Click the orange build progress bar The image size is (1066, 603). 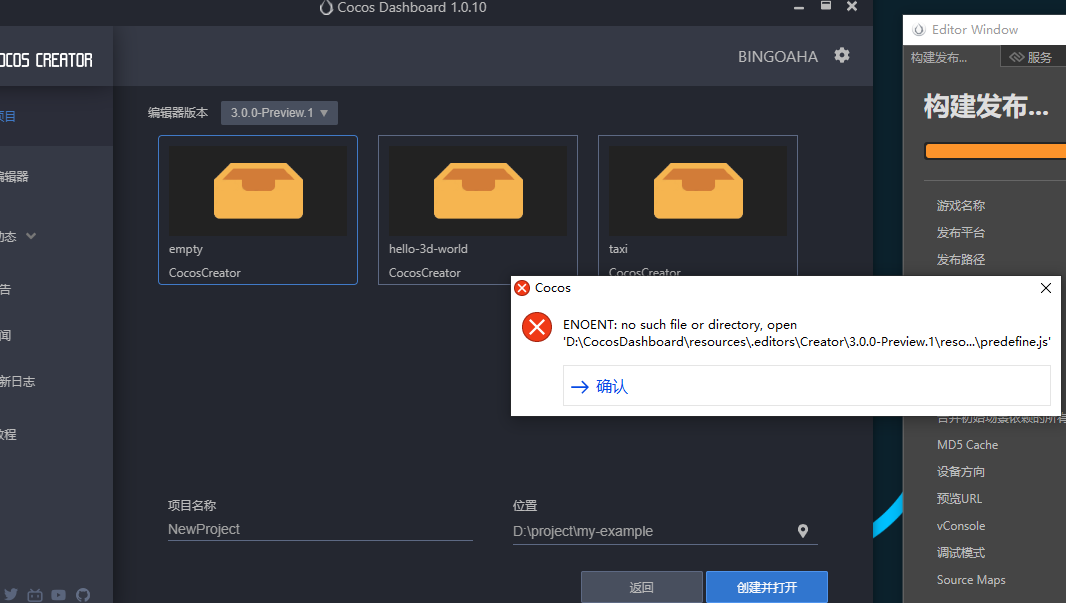995,151
